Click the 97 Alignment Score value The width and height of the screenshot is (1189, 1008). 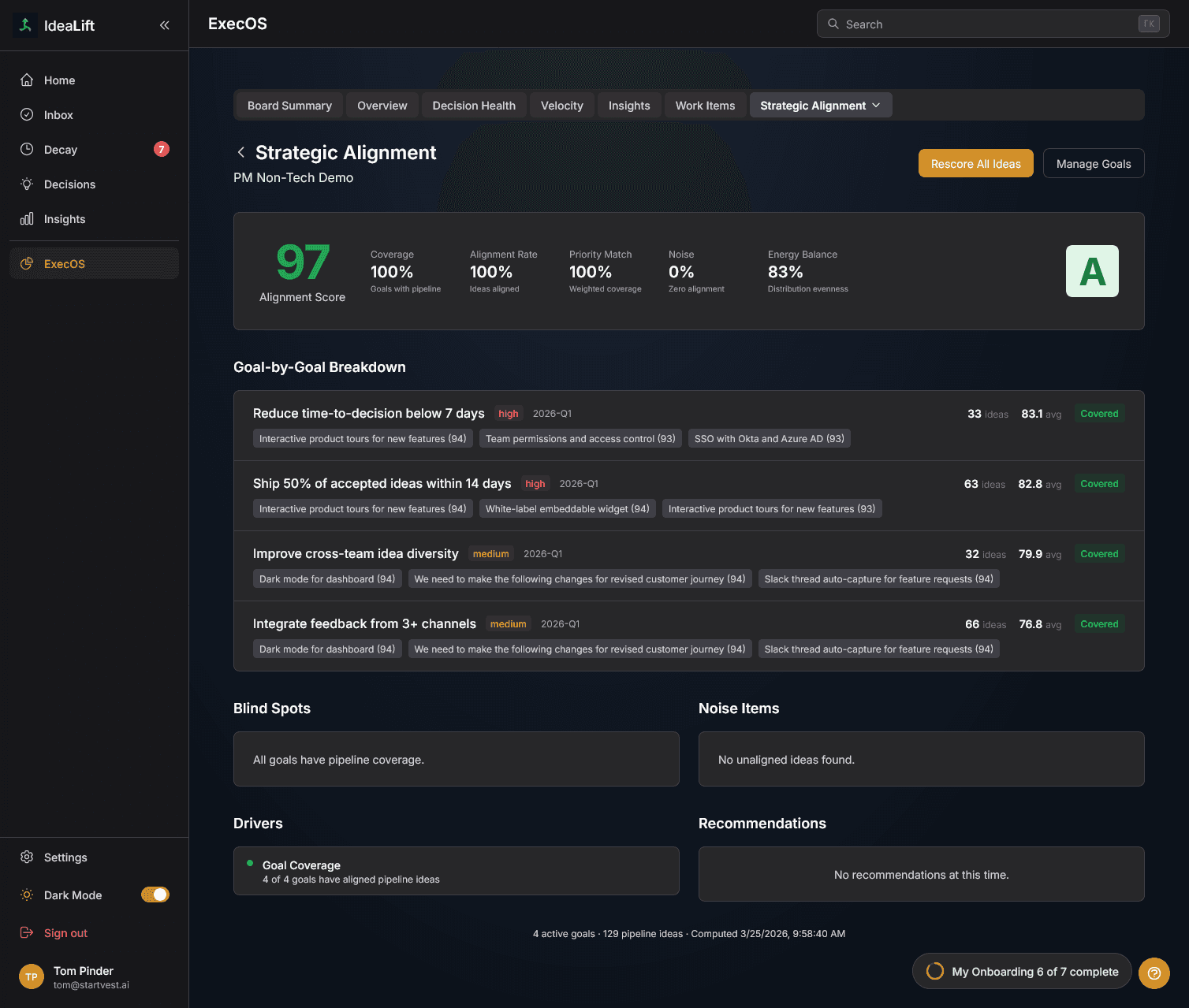point(303,262)
